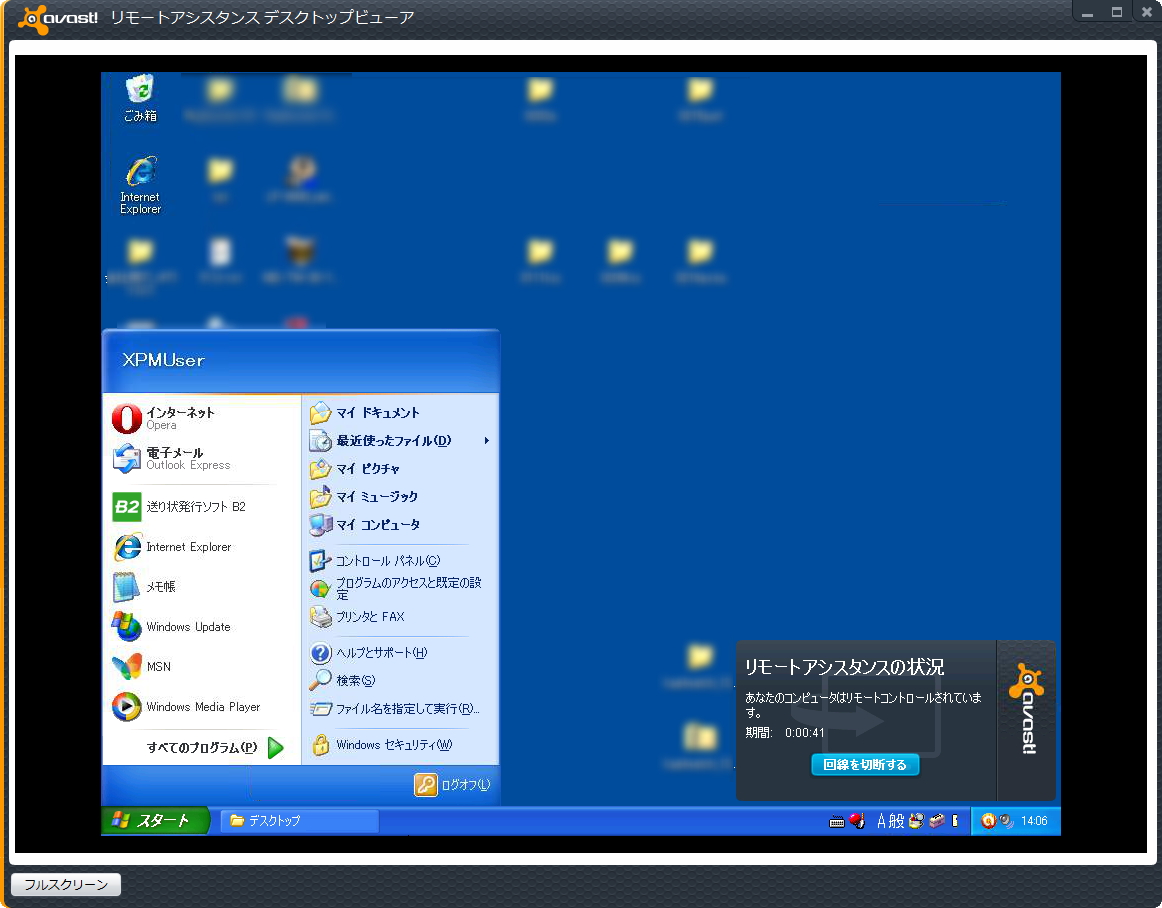Click the 般 conversion mode indicator
The height and width of the screenshot is (908, 1162).
pyautogui.click(x=897, y=821)
